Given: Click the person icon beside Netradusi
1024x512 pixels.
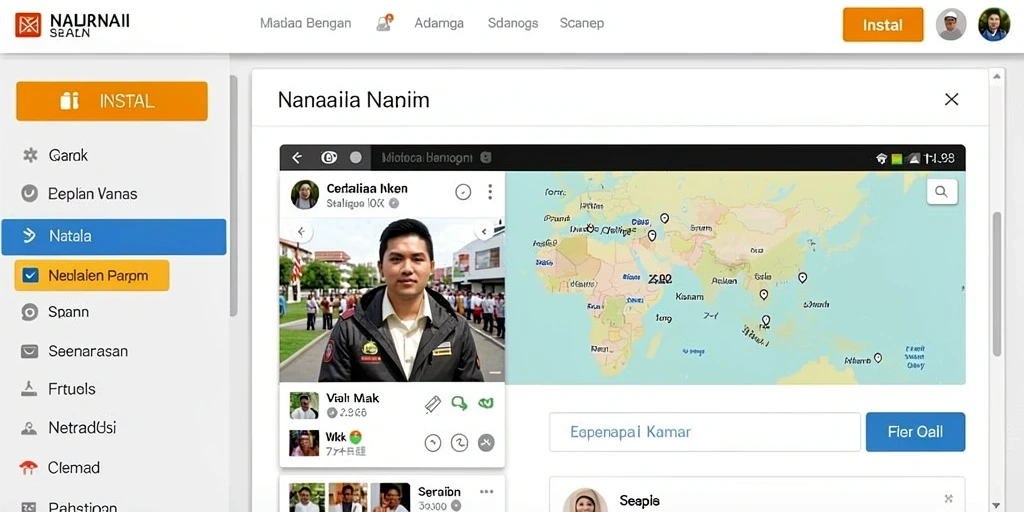Looking at the screenshot, I should tap(29, 429).
